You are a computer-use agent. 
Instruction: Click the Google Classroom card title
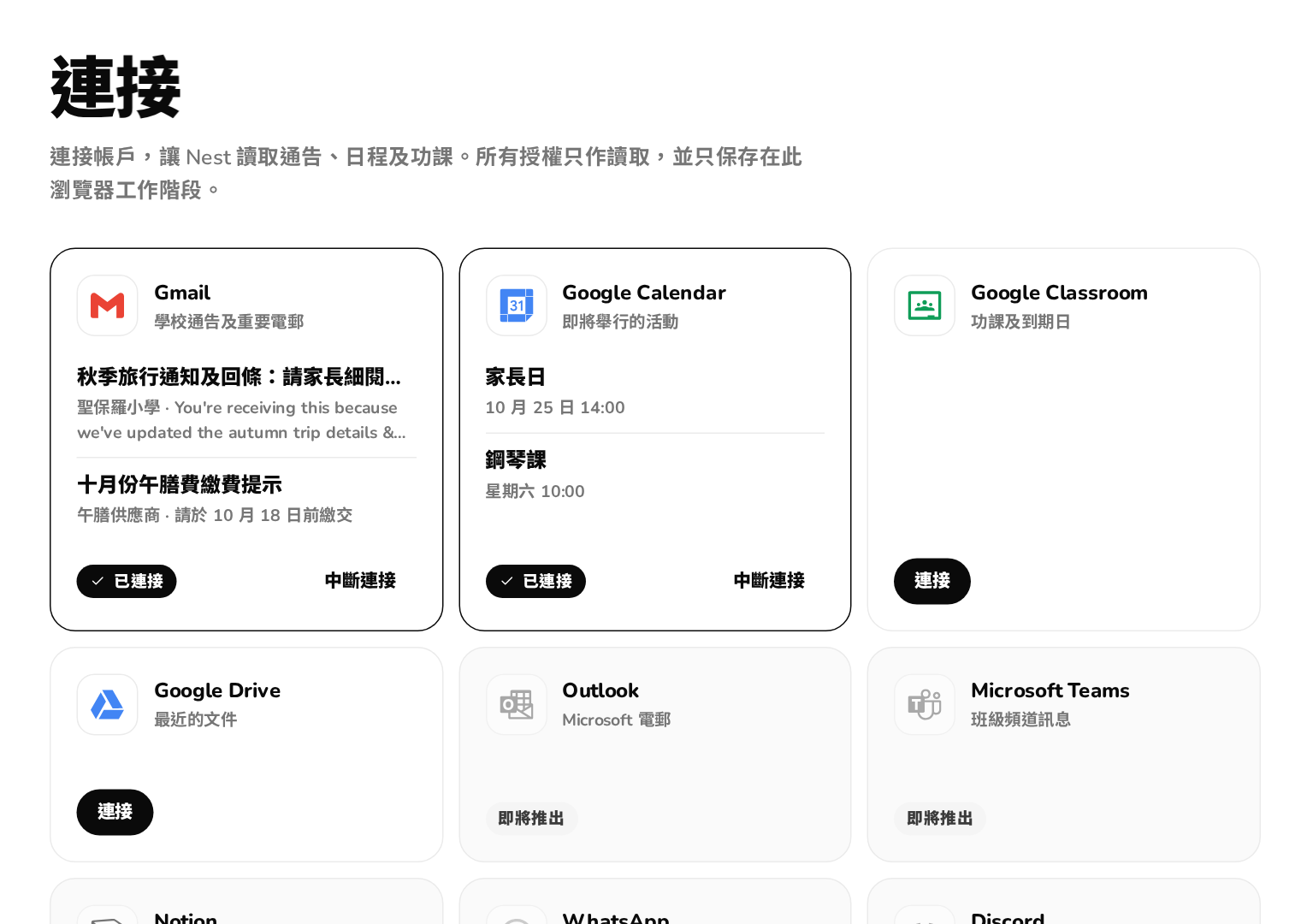pos(1059,293)
